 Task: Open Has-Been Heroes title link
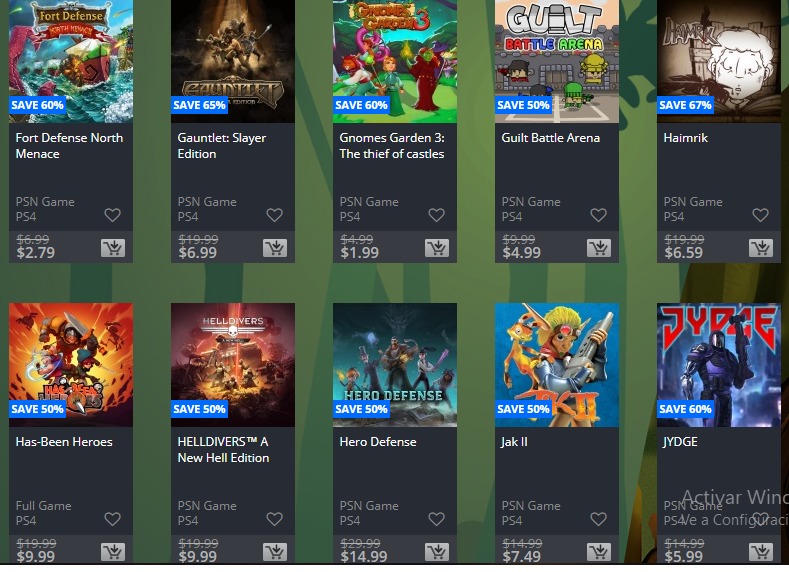tap(64, 442)
